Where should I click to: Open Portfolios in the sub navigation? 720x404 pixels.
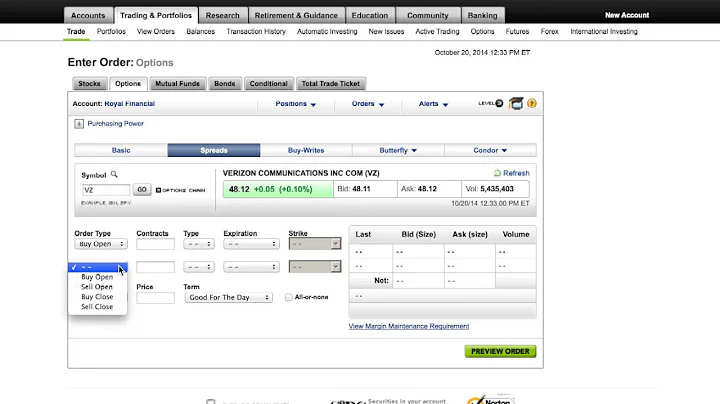tap(111, 32)
